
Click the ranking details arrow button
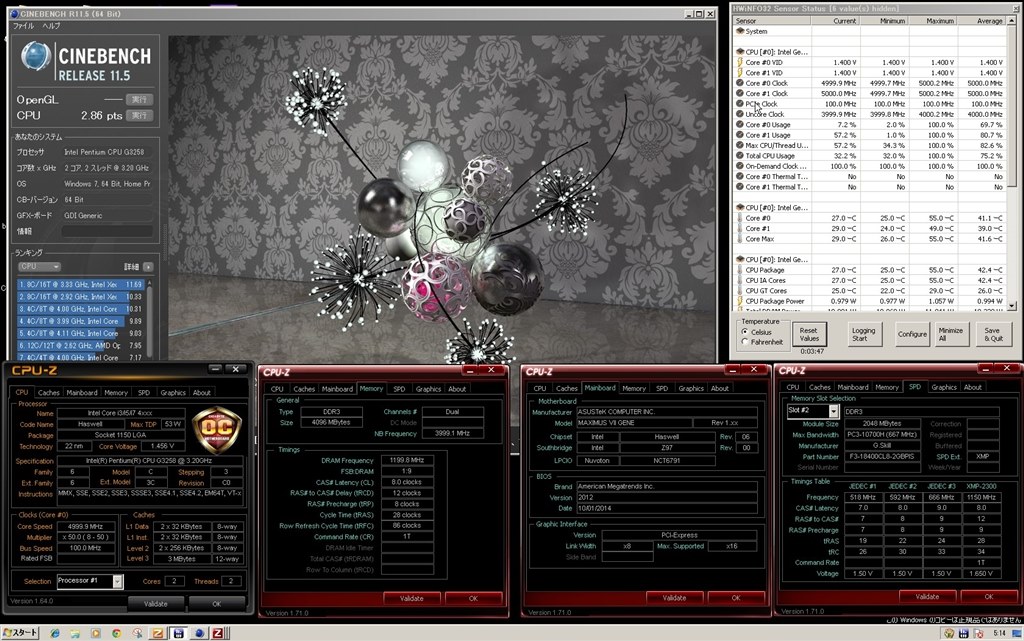coord(148,267)
